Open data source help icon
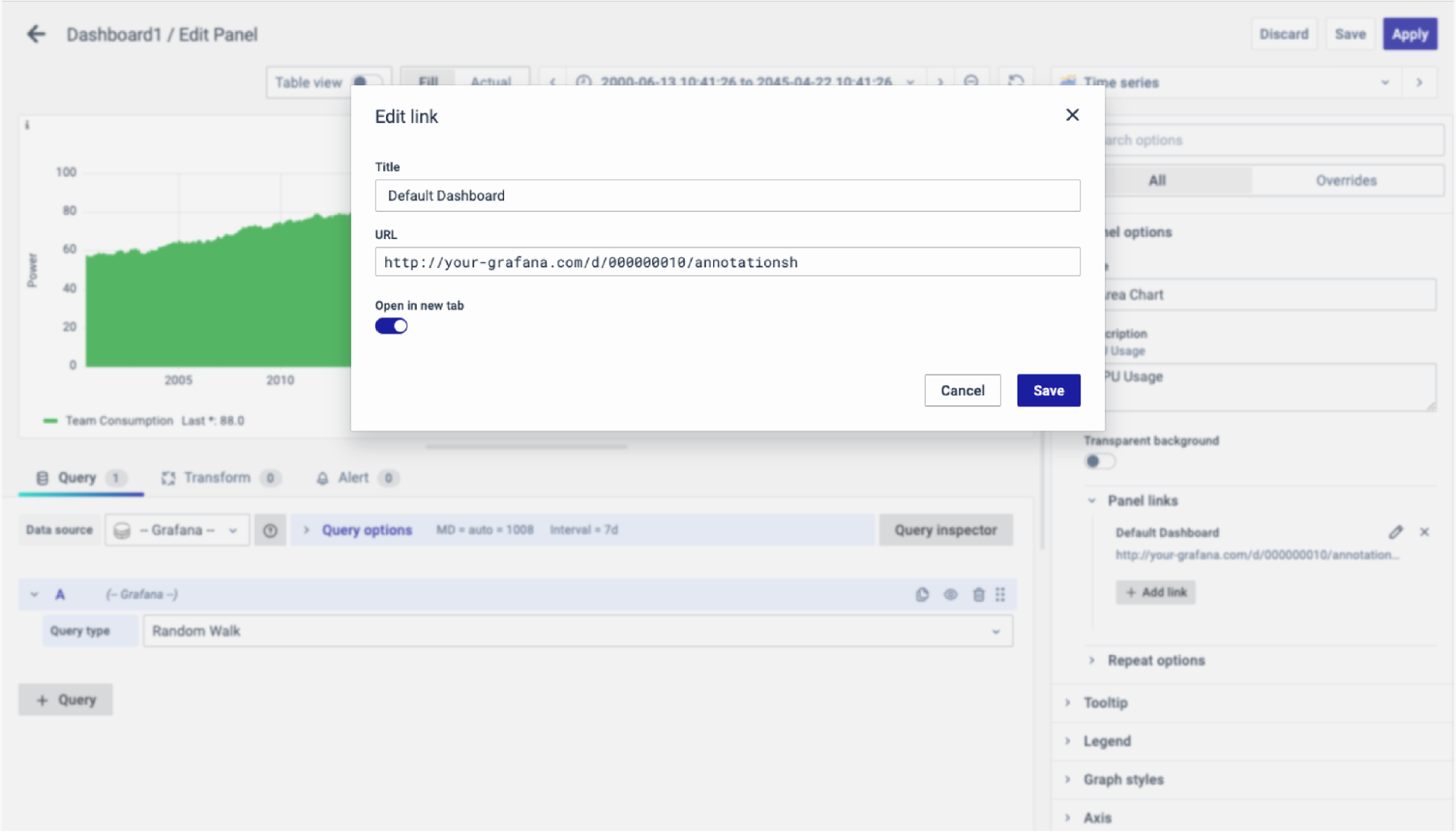 pyautogui.click(x=270, y=530)
